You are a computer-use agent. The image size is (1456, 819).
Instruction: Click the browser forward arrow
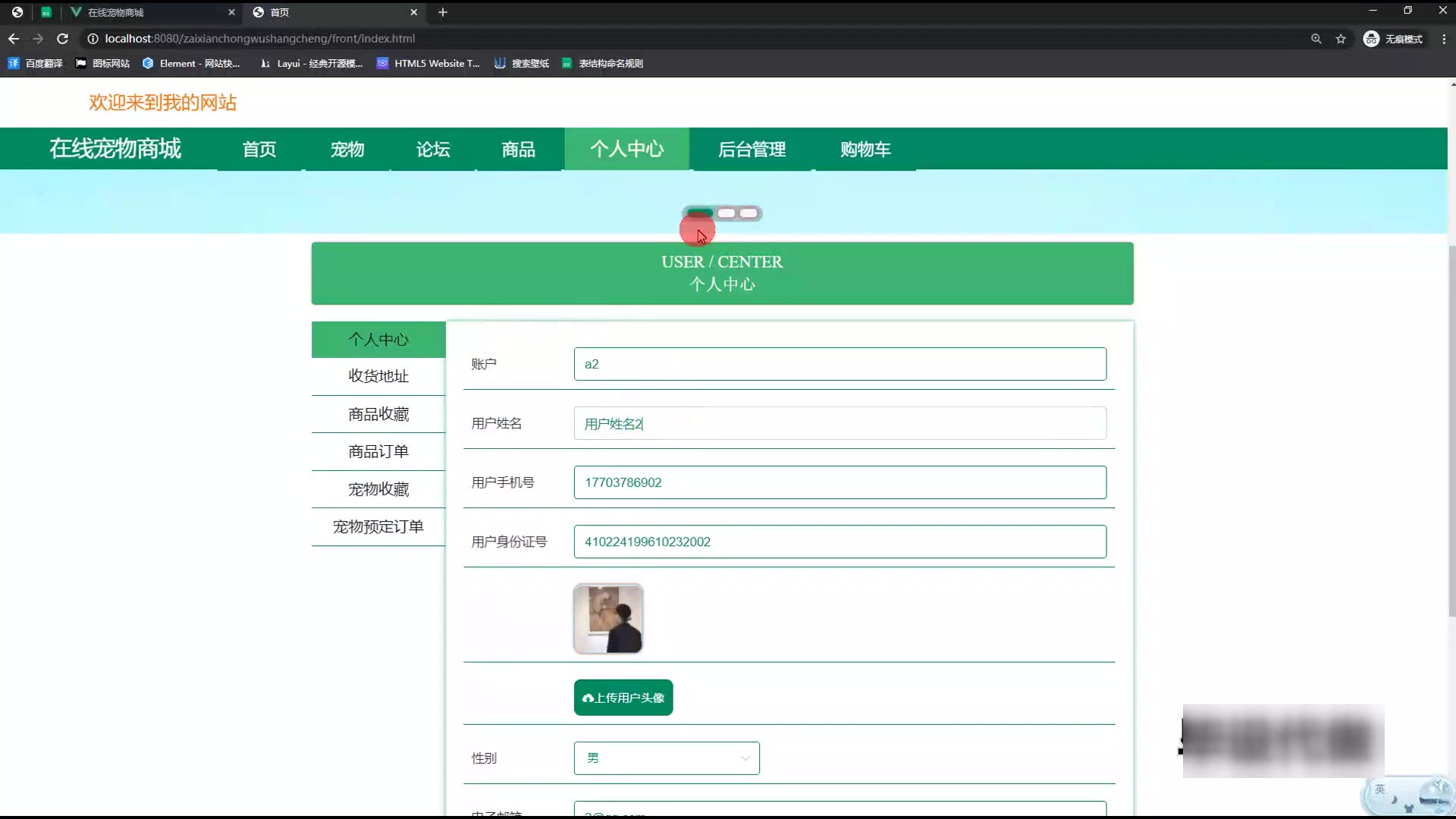pos(38,39)
